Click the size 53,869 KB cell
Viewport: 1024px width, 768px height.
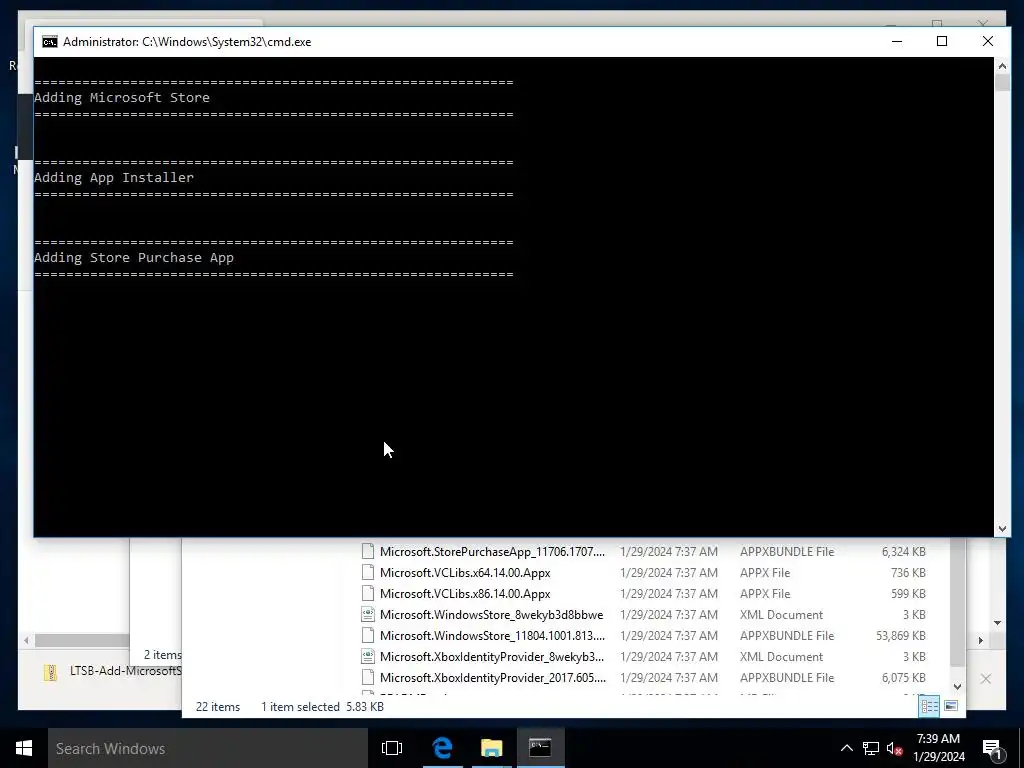pyautogui.click(x=901, y=635)
